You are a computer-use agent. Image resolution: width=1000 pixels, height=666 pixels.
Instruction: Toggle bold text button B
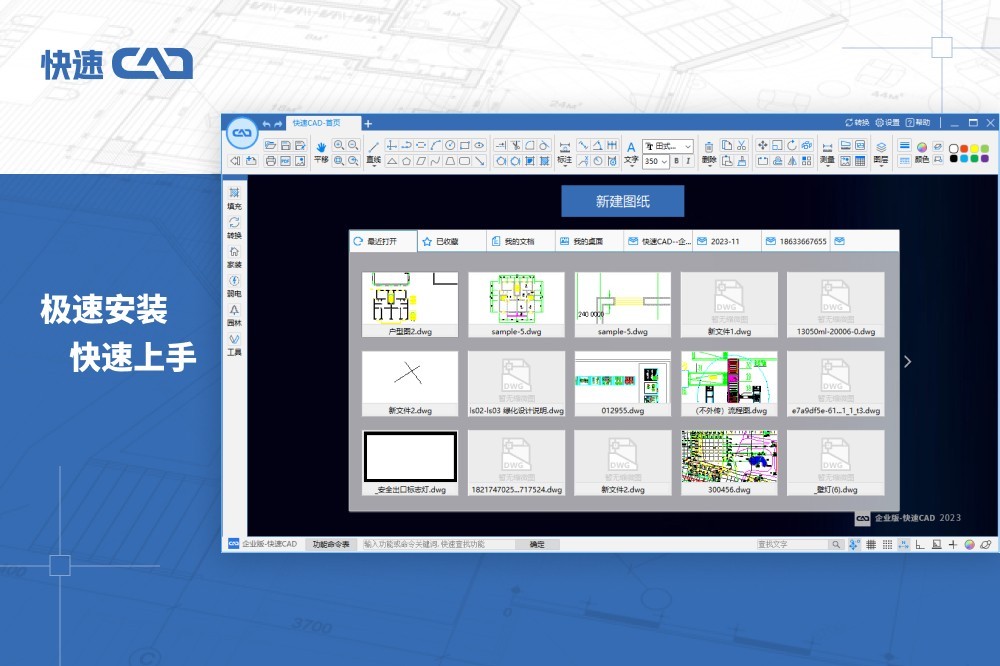(x=677, y=161)
